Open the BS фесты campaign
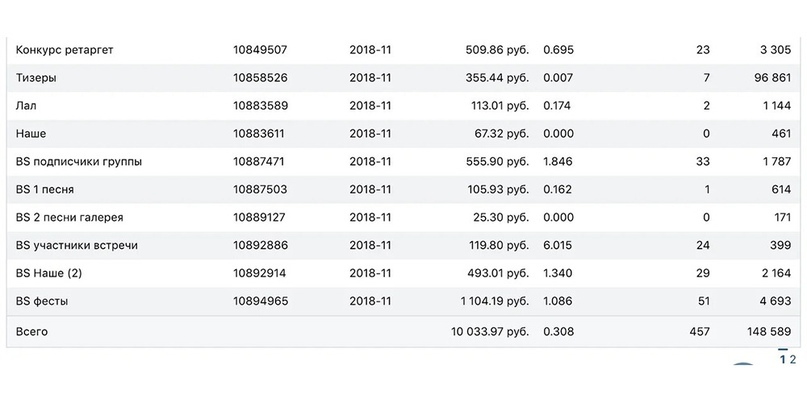 coord(42,301)
